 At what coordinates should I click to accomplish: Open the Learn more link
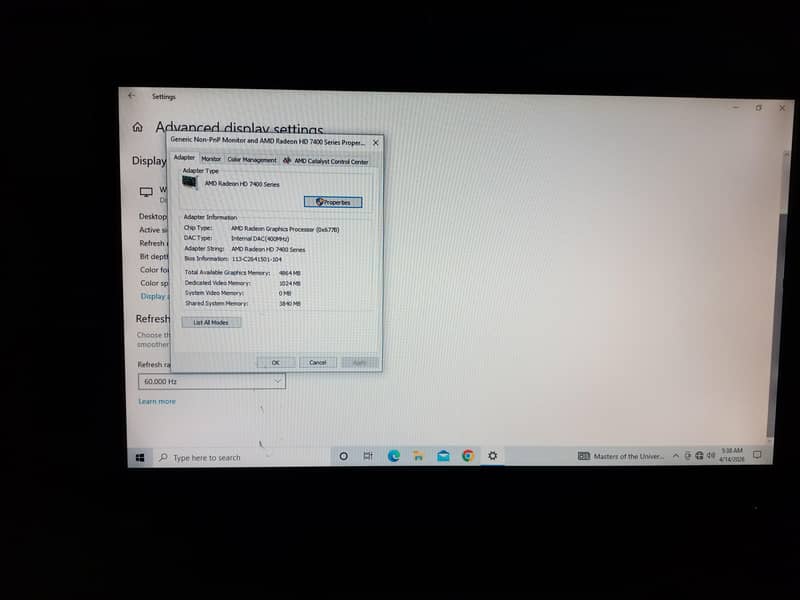tap(157, 402)
